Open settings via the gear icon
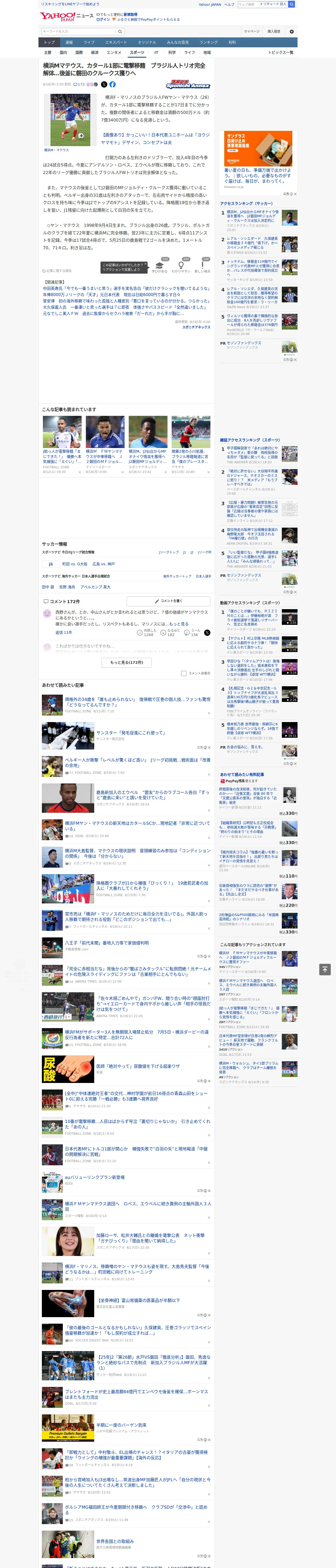Image resolution: width=336 pixels, height=1568 pixels. tap(292, 31)
